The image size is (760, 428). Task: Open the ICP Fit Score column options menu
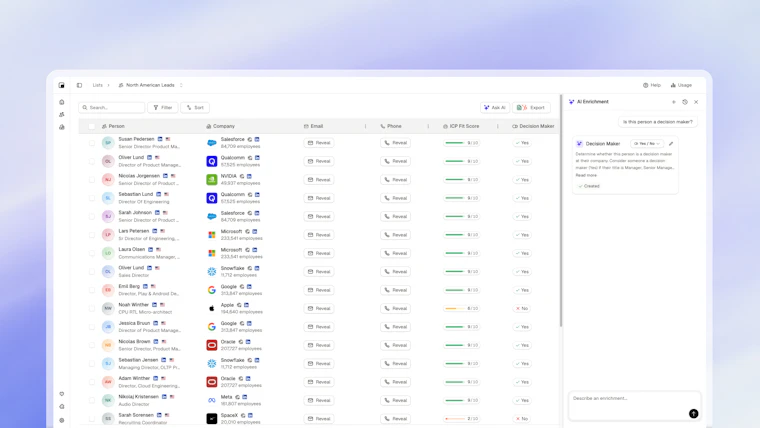[498, 127]
